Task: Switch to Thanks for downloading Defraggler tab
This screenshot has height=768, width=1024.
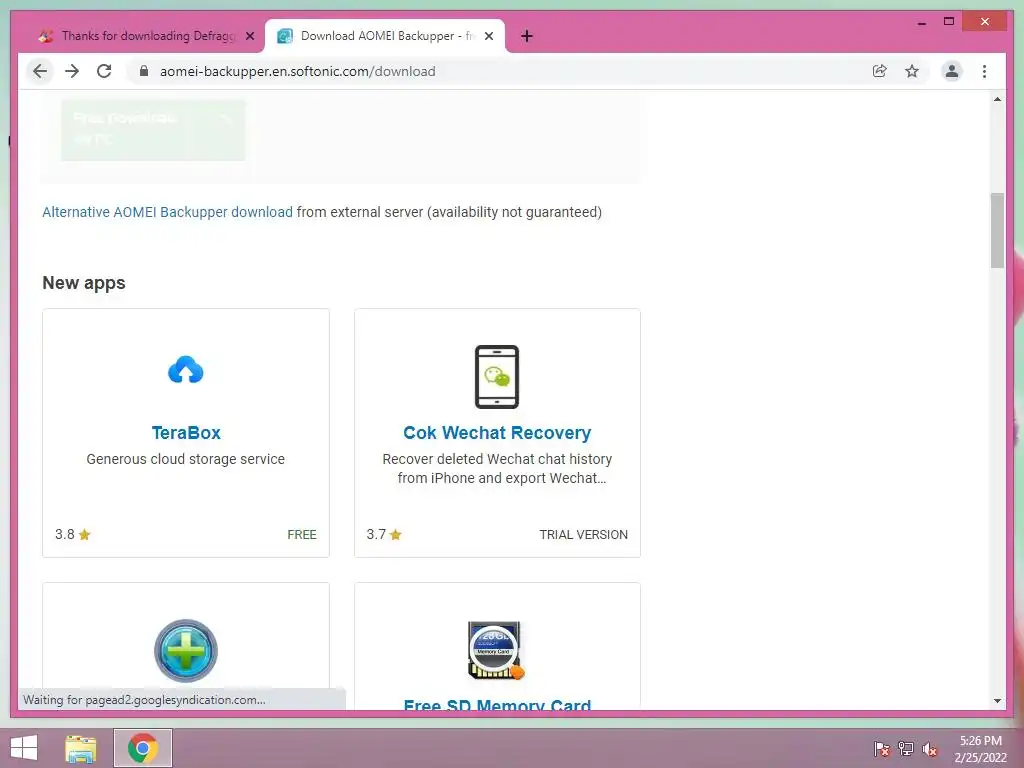Action: [146, 36]
